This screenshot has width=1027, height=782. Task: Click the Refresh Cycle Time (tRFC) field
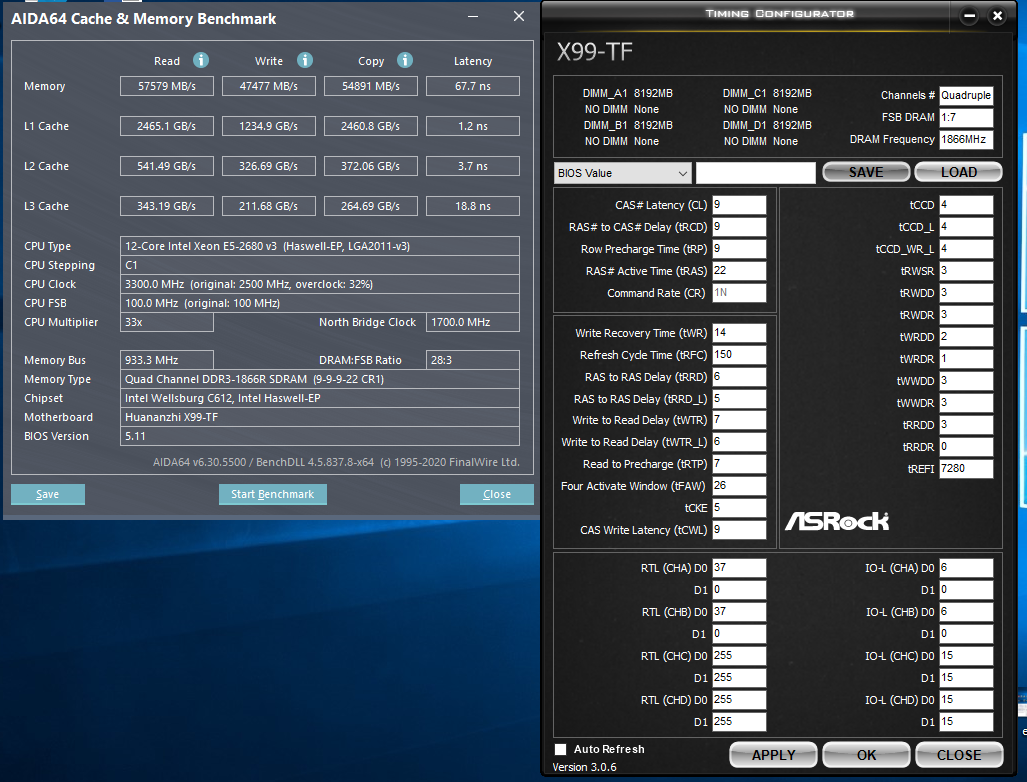pos(739,354)
